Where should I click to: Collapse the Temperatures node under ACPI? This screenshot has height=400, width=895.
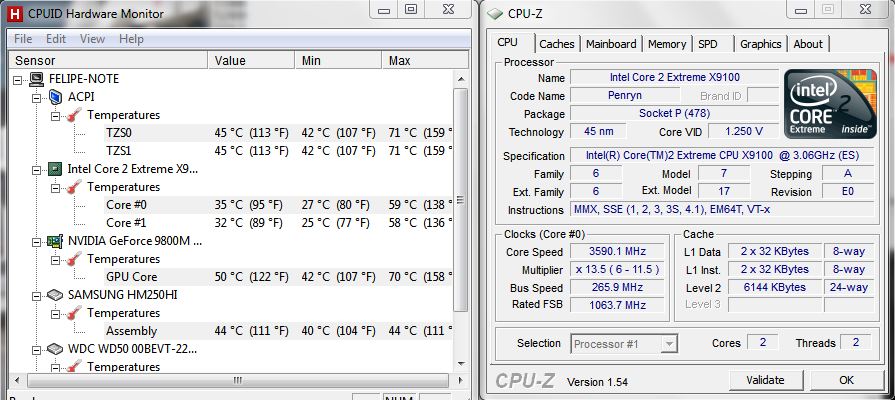click(x=56, y=116)
